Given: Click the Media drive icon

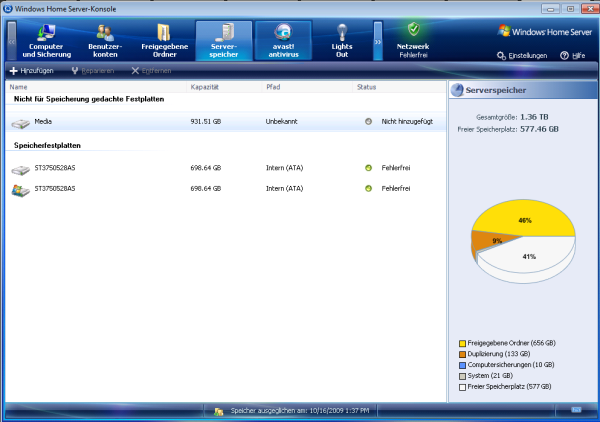Looking at the screenshot, I should pos(21,124).
